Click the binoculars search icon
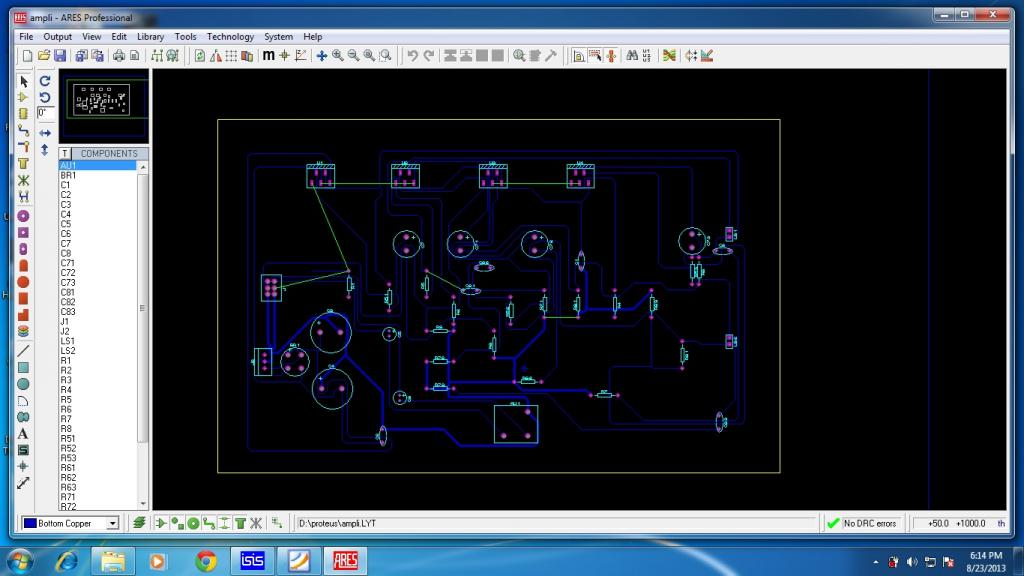Image resolution: width=1024 pixels, height=576 pixels. pos(632,56)
